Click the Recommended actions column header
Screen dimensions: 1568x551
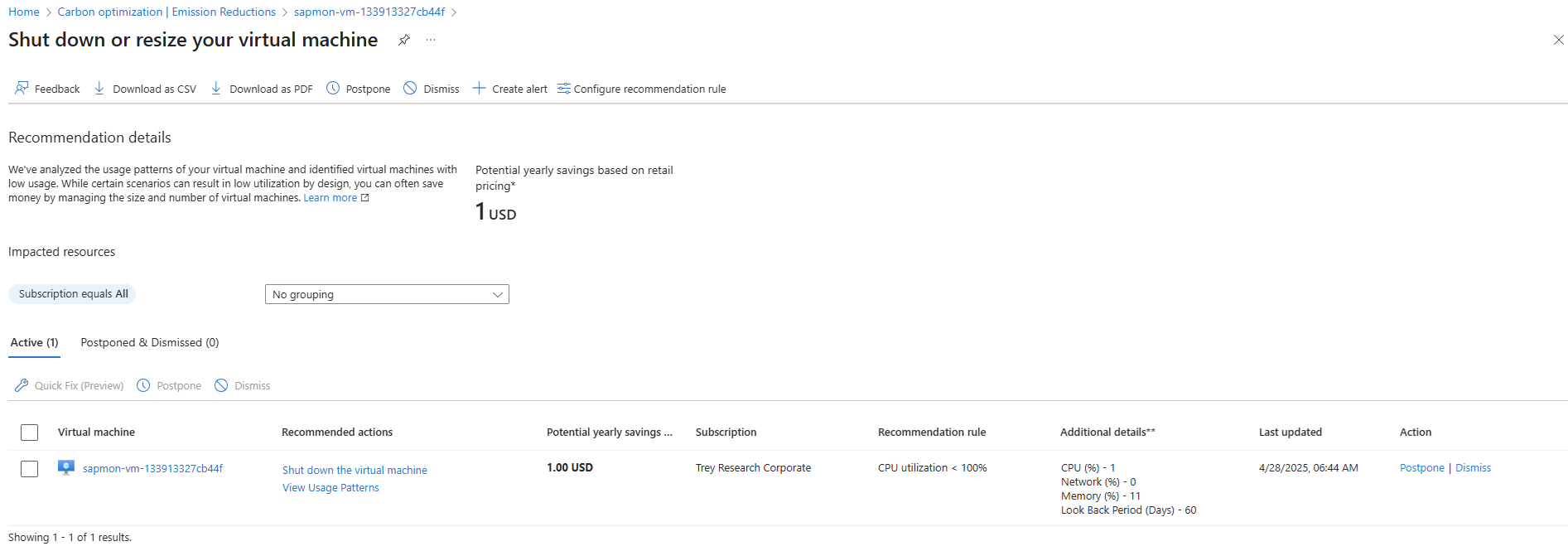337,432
